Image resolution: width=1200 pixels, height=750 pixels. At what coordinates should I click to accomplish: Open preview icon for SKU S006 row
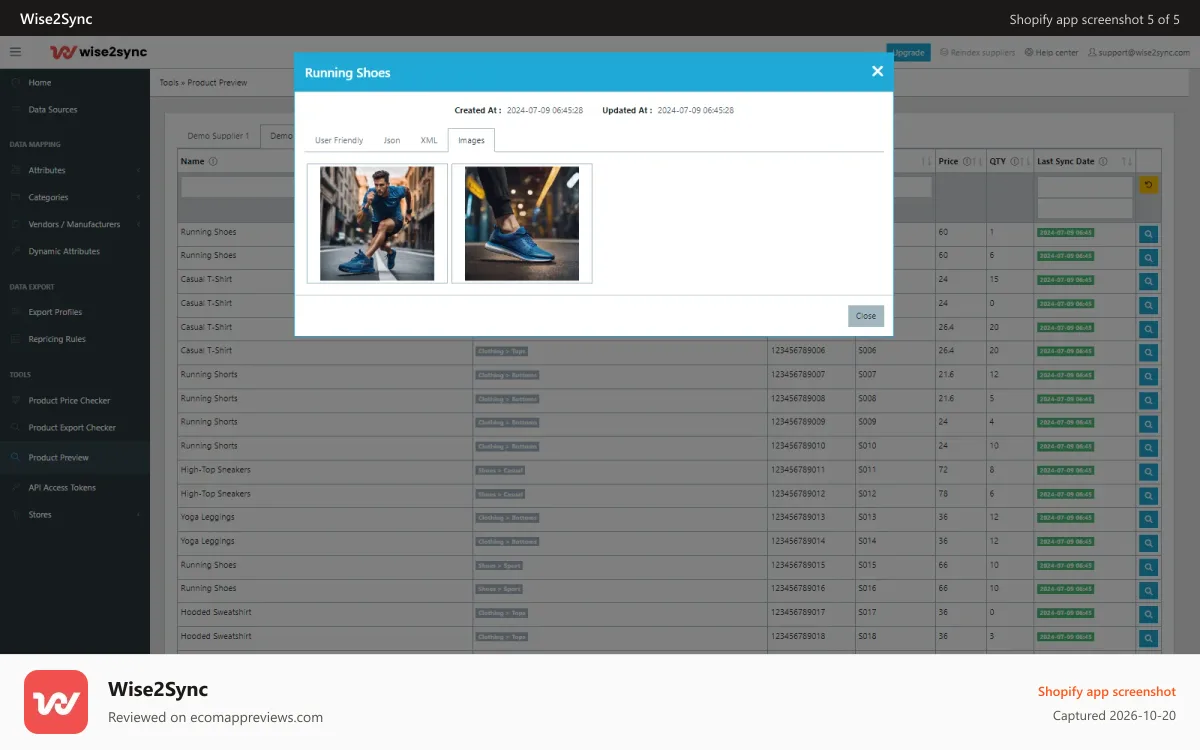click(x=1149, y=353)
